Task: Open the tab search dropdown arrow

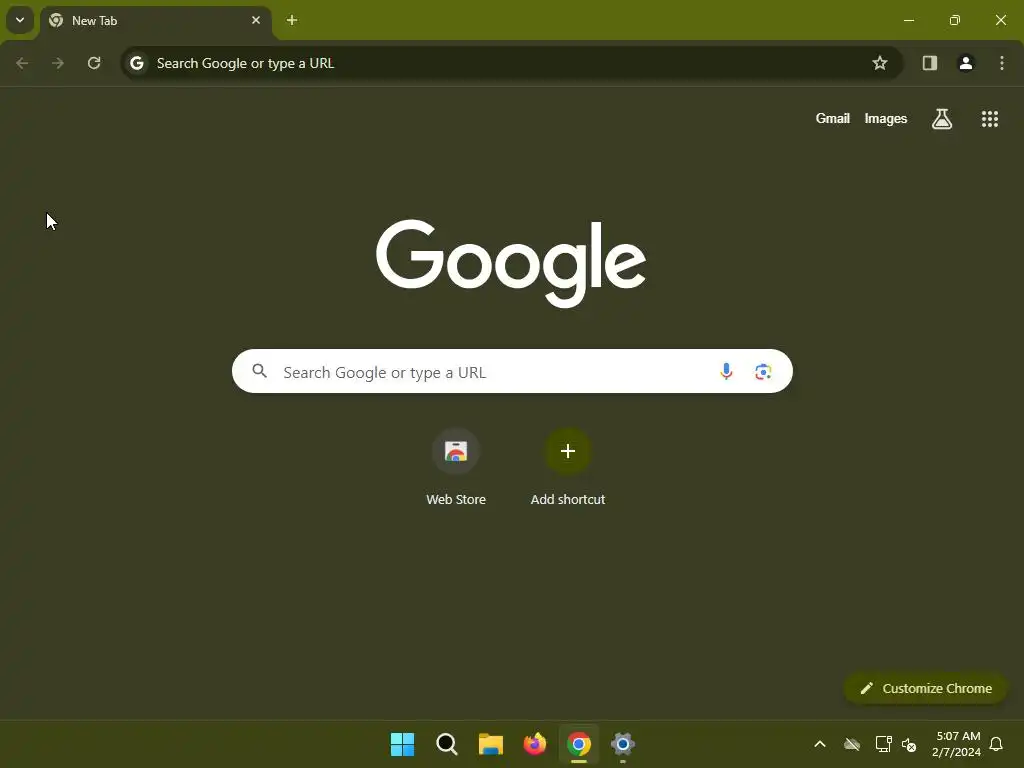Action: [x=20, y=20]
